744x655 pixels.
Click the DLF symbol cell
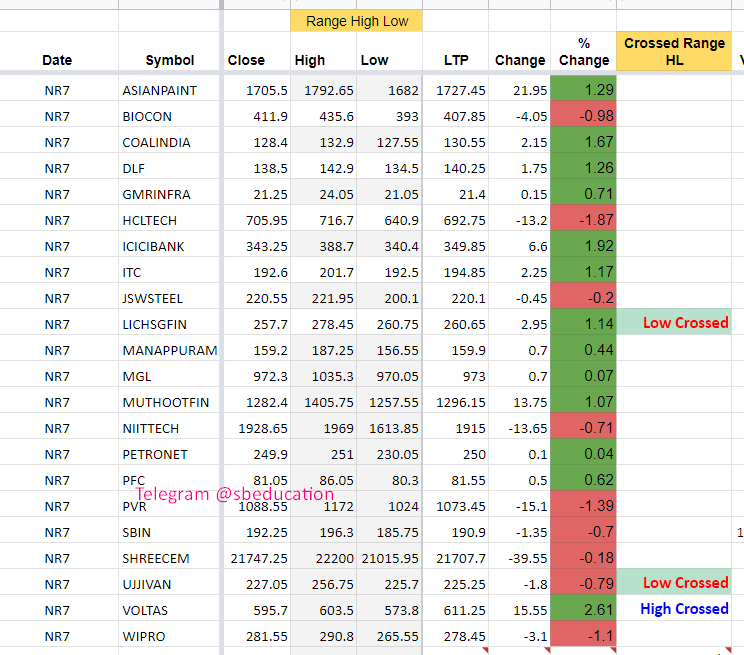[169, 168]
